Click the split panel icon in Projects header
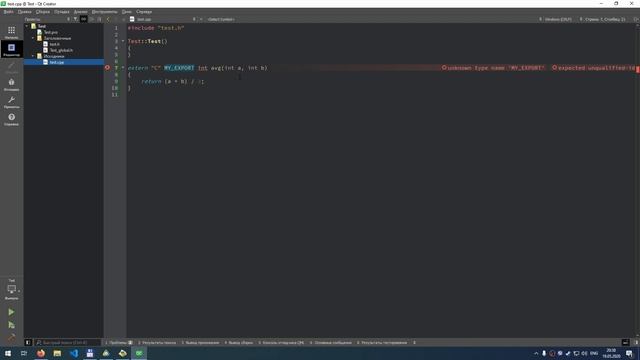This screenshot has width=640, height=360. pos(91,19)
